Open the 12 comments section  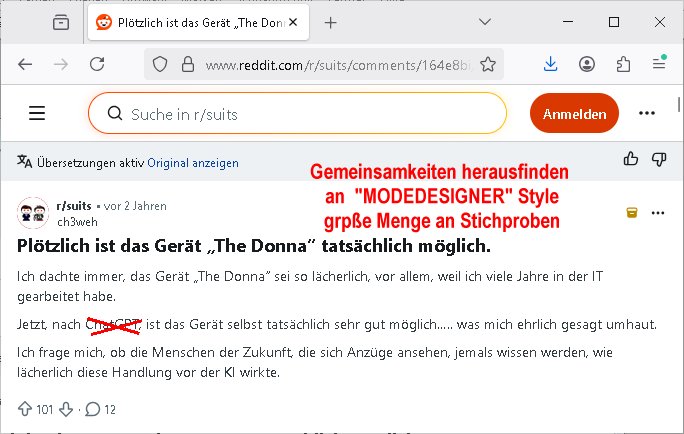pos(100,408)
